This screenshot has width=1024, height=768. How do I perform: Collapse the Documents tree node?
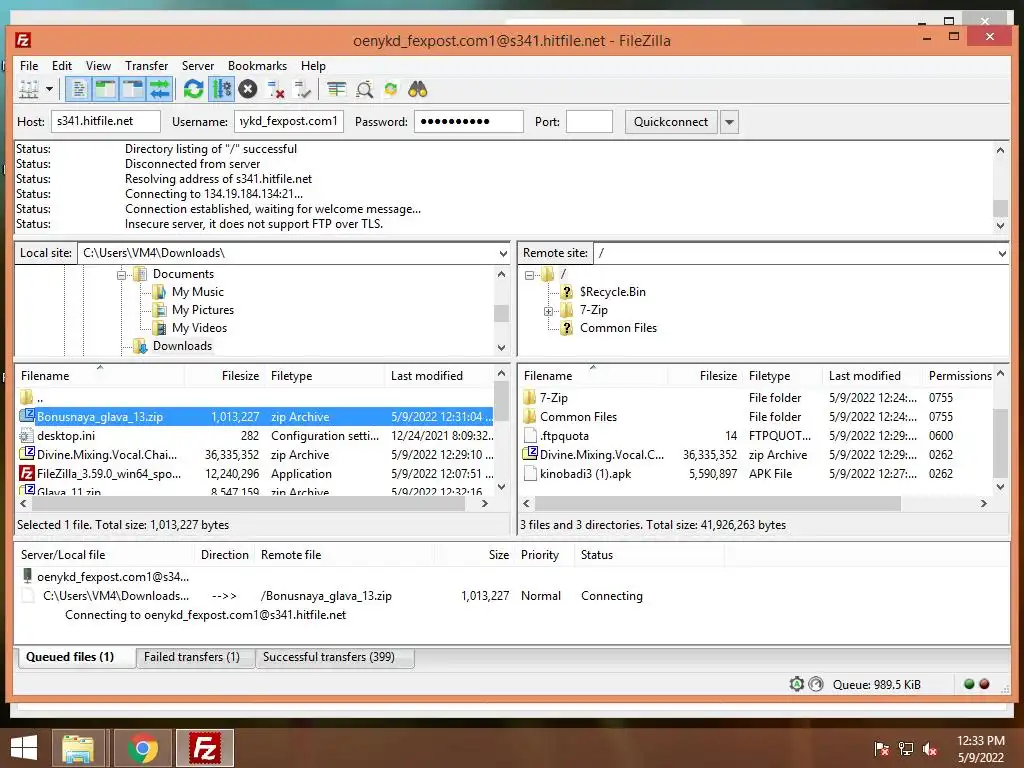[121, 275]
